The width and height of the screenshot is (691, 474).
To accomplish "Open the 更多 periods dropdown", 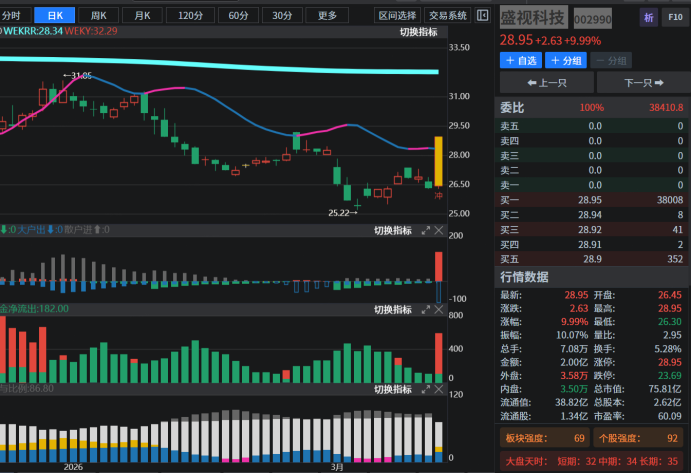I will (327, 15).
